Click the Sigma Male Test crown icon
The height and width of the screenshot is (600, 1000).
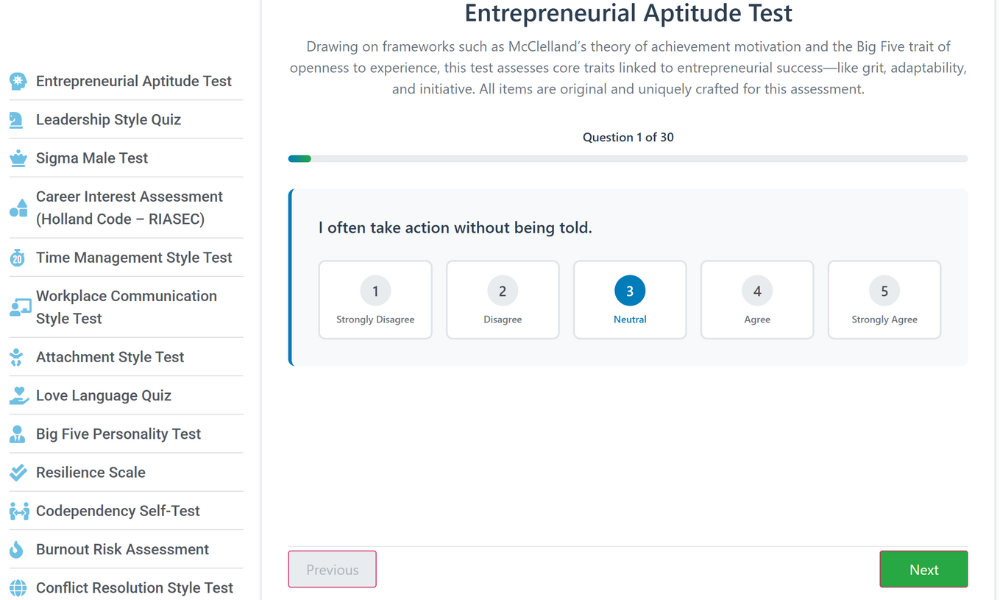[17, 158]
